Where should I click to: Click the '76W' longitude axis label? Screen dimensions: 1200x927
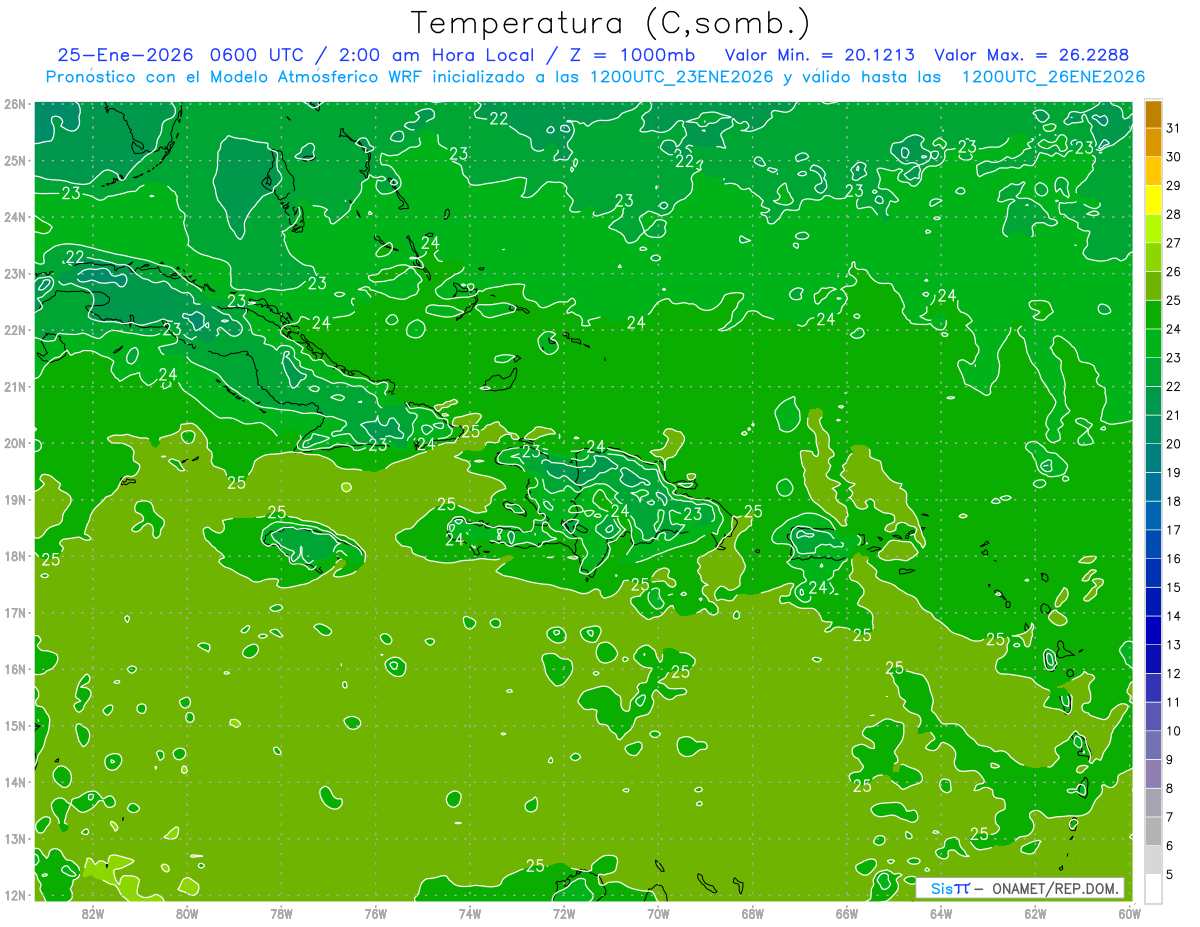(376, 913)
